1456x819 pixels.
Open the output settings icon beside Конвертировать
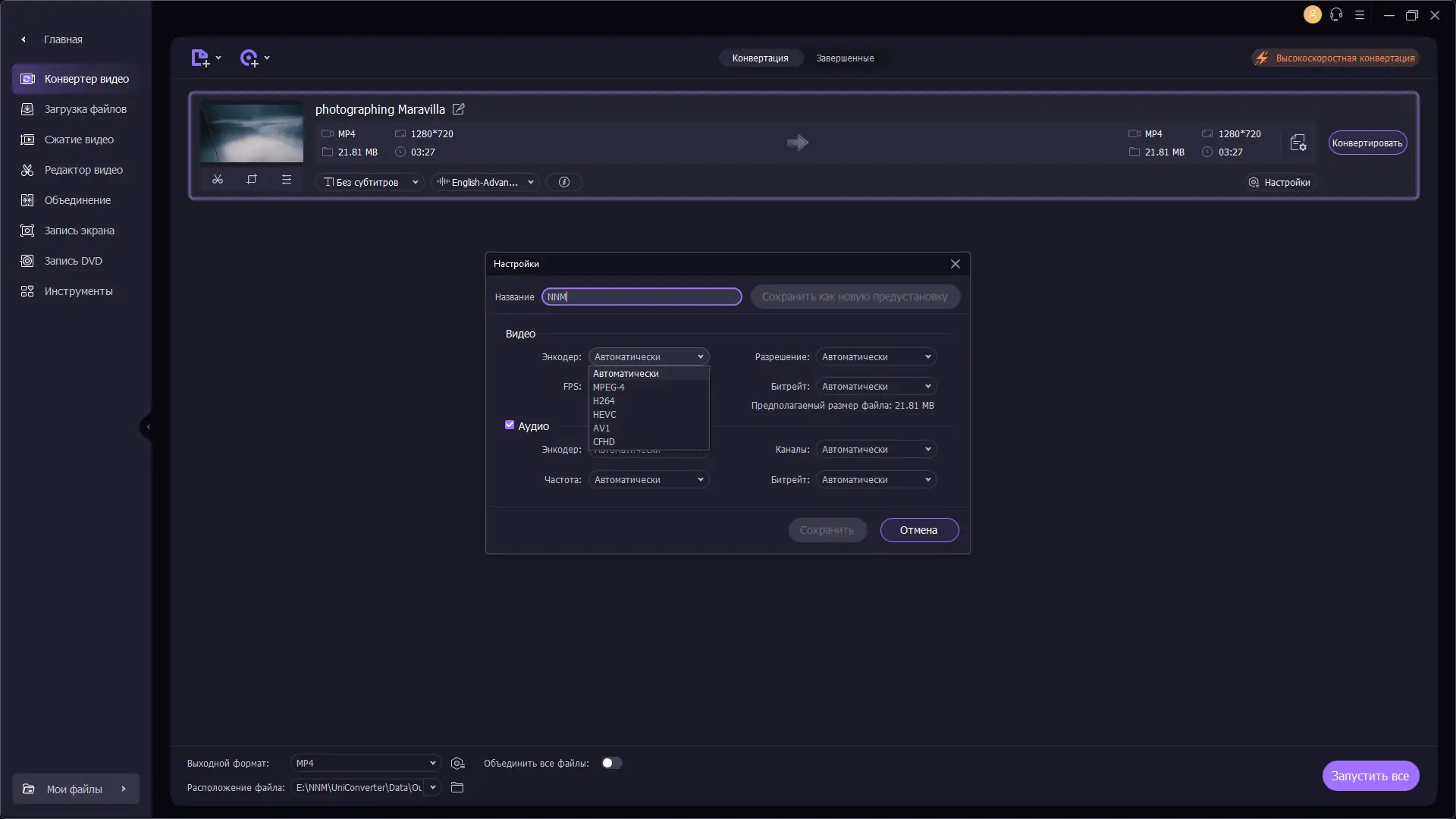1298,143
